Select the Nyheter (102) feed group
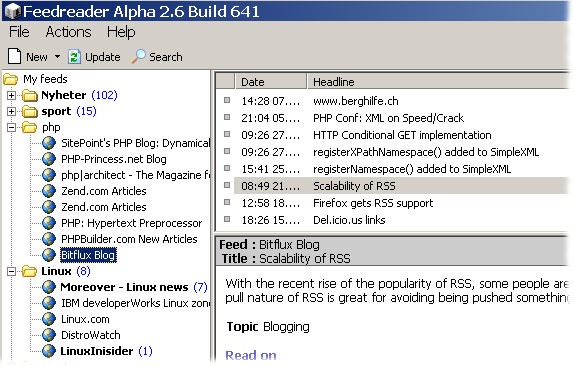Screen dimensions: 574x366 pyautogui.click(x=79, y=95)
